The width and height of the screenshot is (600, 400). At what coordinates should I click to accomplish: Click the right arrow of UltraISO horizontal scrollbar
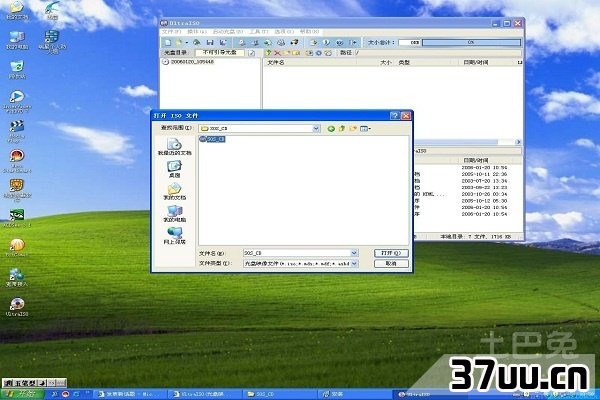click(x=518, y=142)
